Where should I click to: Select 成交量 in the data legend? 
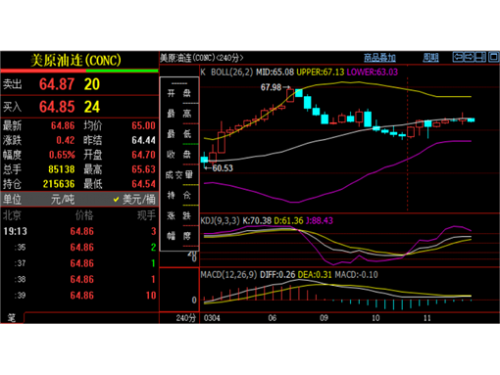[179, 175]
